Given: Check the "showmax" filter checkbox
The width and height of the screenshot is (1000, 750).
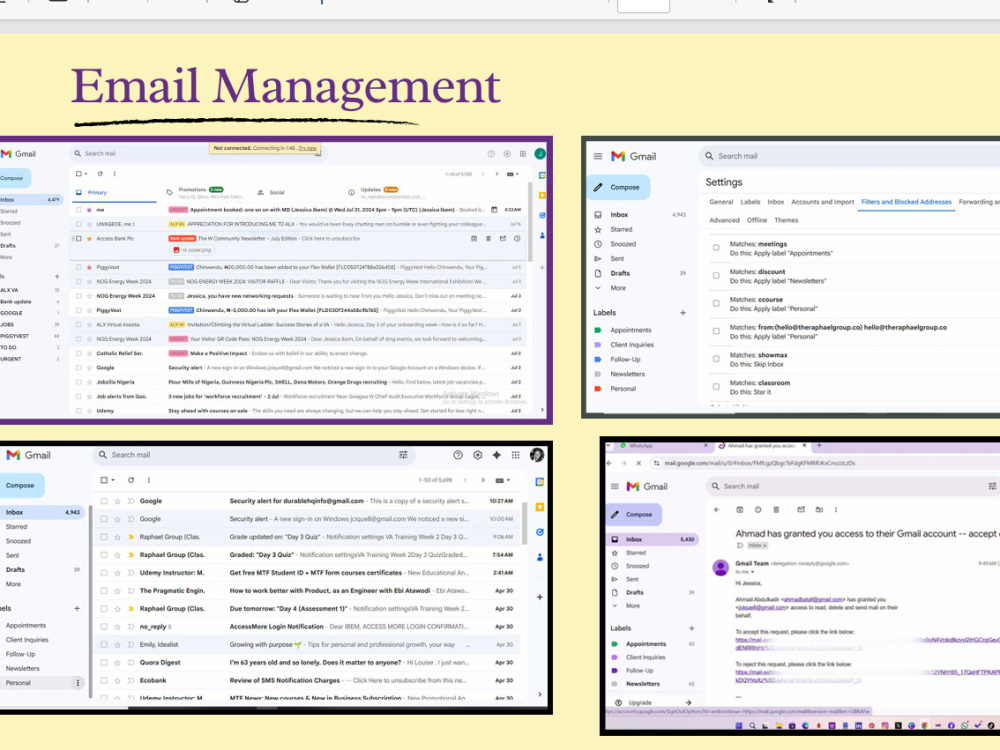Looking at the screenshot, I should [x=716, y=358].
